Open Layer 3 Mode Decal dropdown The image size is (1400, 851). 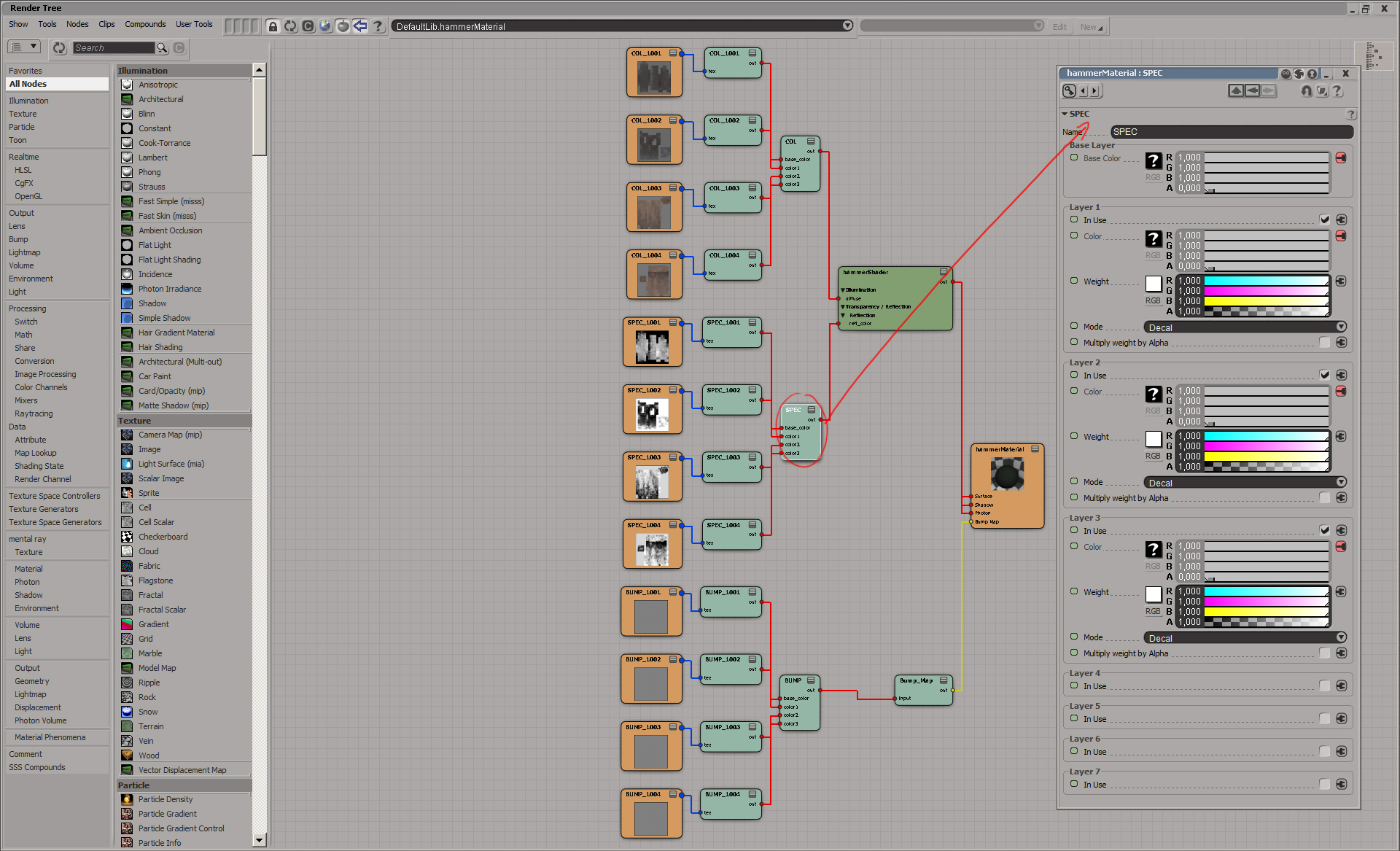(x=1245, y=638)
